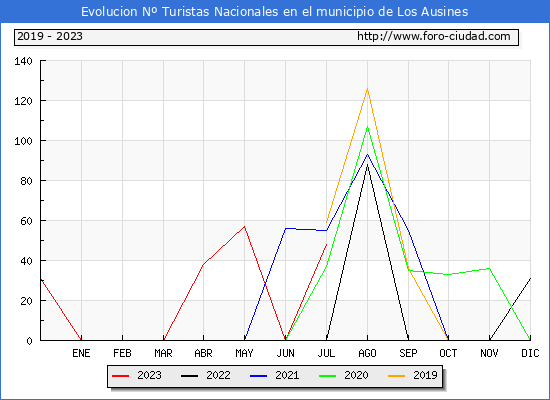Click the MAY month axis label

[x=244, y=353]
